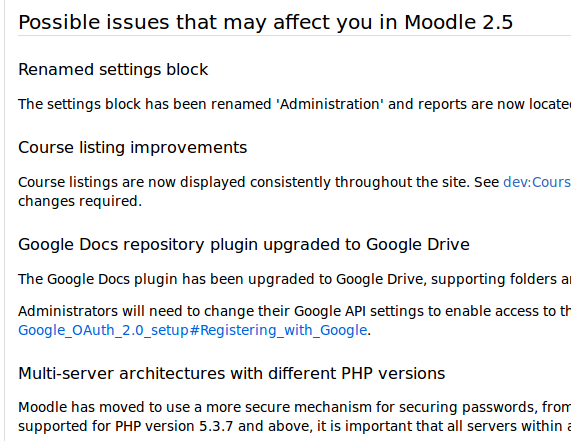Click the paragraph starting 'The settings block has been renamed'
This screenshot has width=571, height=441.
[295, 104]
